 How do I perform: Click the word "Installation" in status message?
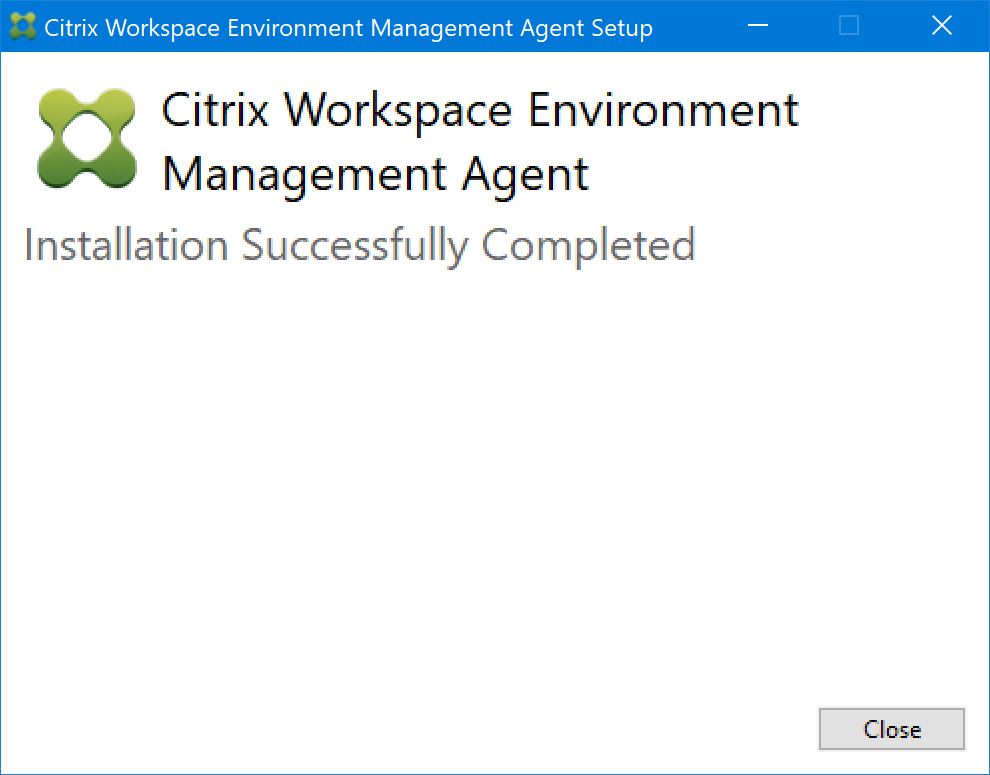126,246
